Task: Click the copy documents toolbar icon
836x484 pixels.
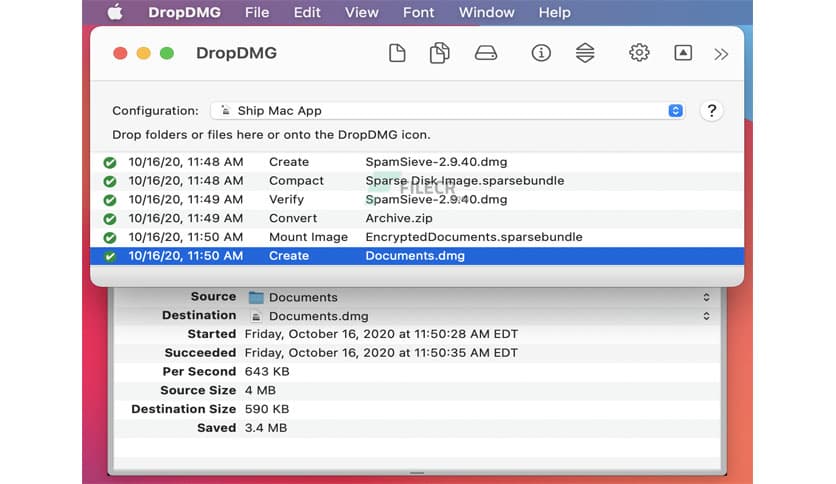Action: pyautogui.click(x=439, y=53)
